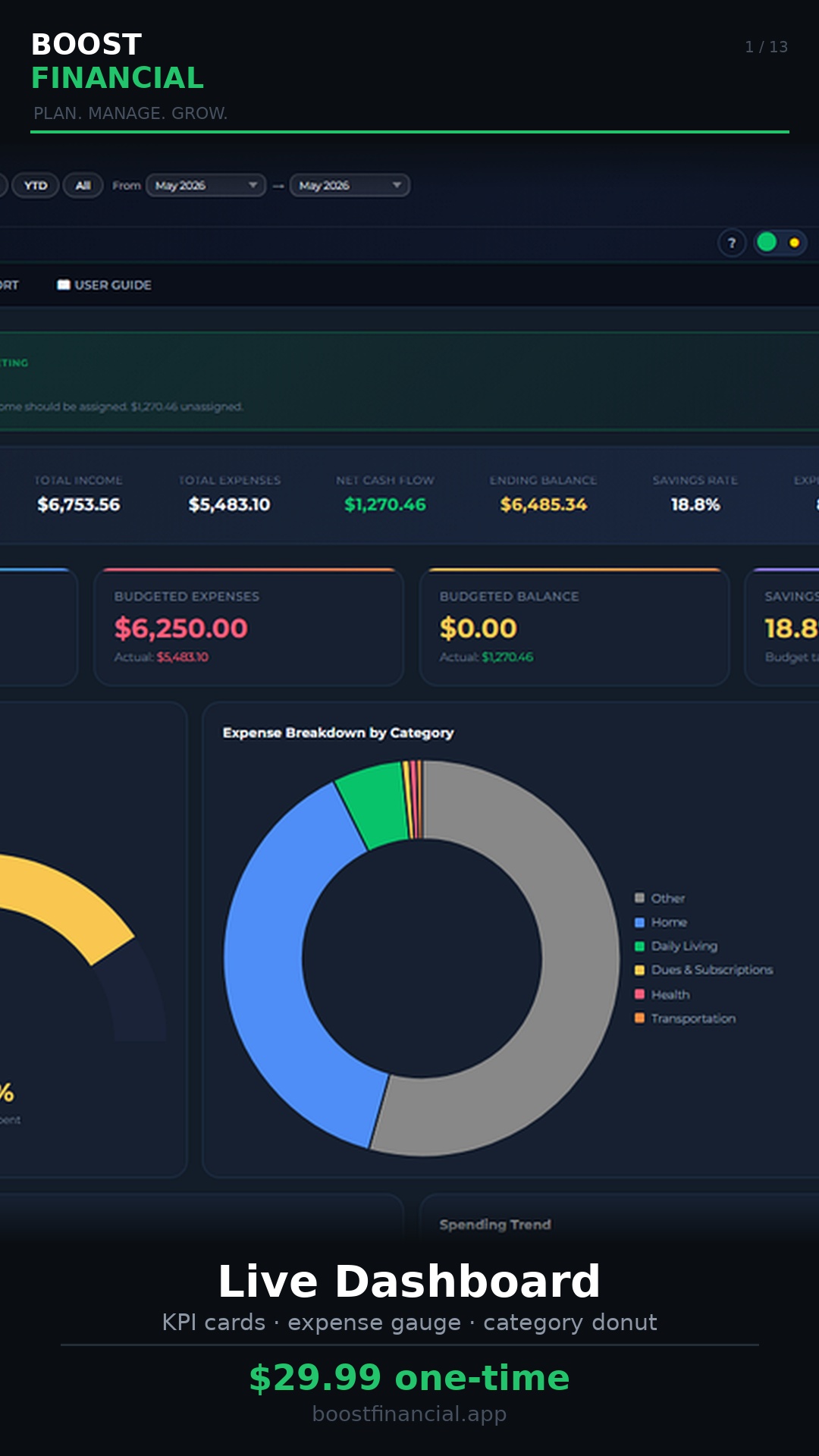The image size is (819, 1456).
Task: Click the Net Cash Flow value
Action: pos(385,504)
